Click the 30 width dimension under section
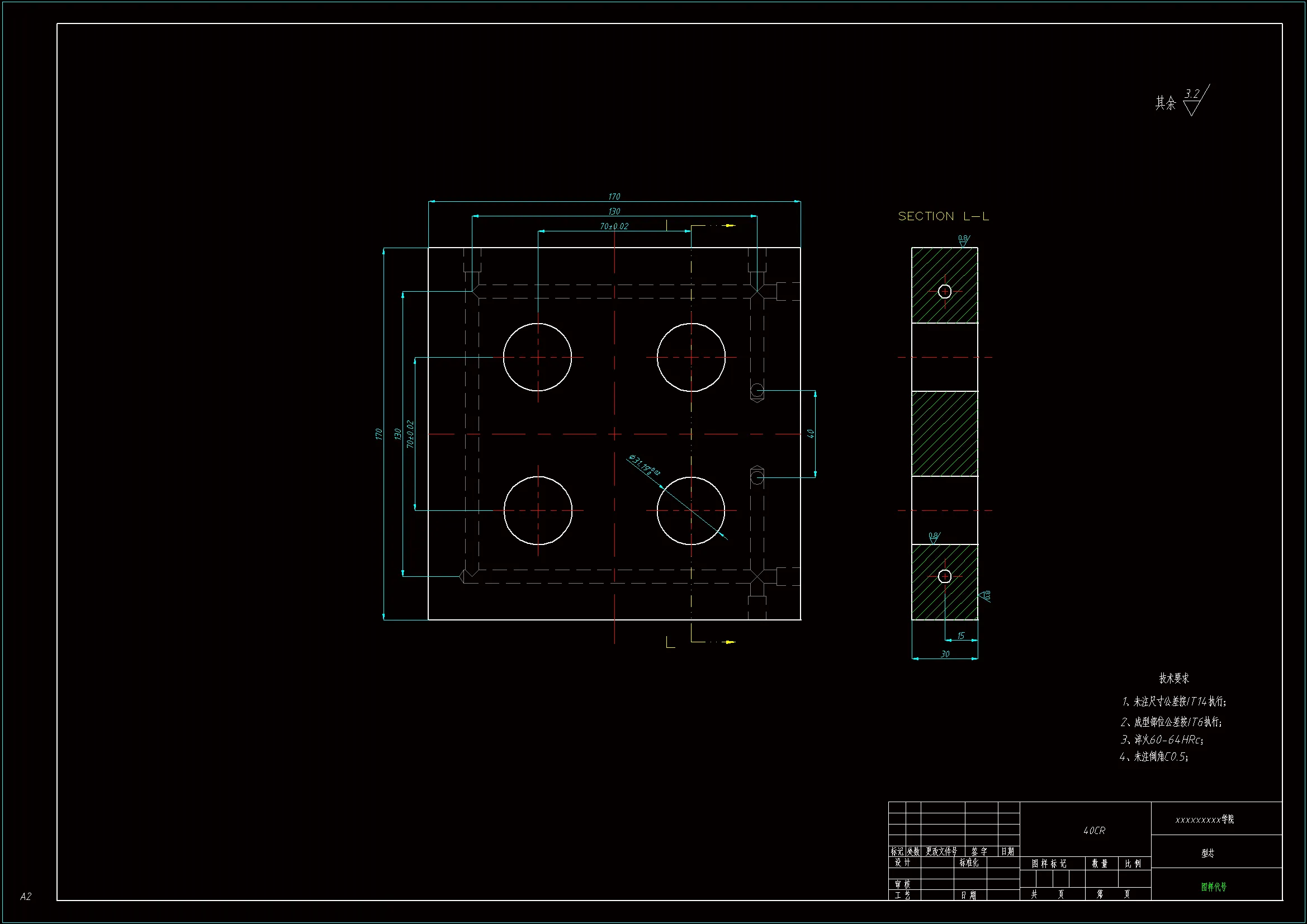1307x924 pixels. click(945, 654)
